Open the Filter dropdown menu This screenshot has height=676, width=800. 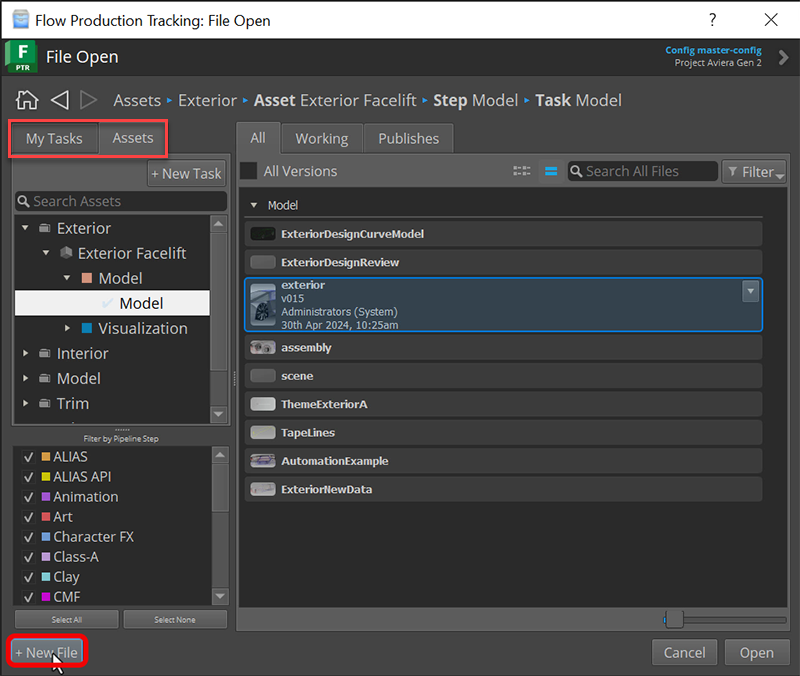(x=754, y=171)
